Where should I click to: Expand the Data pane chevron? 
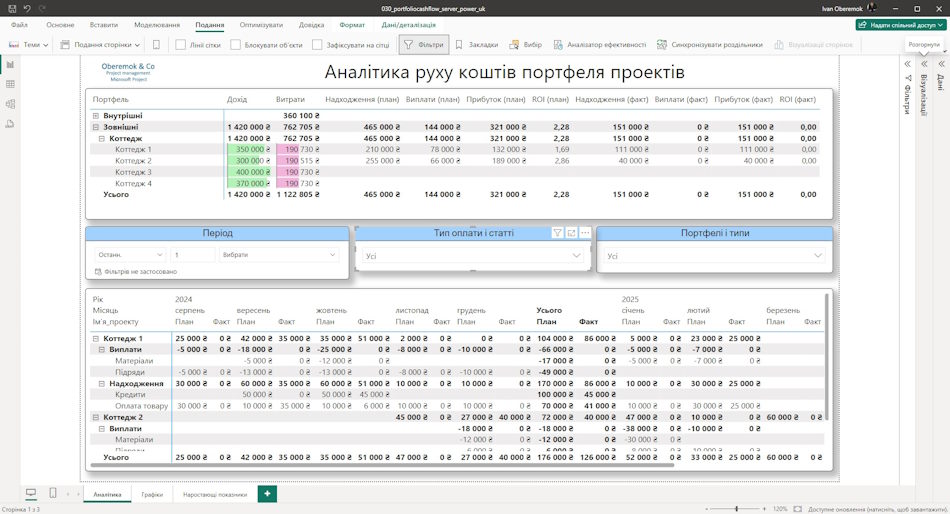click(x=941, y=64)
